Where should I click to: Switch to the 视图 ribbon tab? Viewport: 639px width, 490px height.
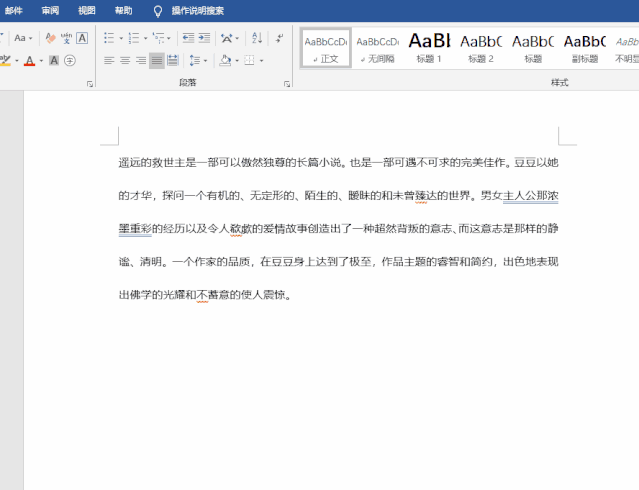[87, 10]
